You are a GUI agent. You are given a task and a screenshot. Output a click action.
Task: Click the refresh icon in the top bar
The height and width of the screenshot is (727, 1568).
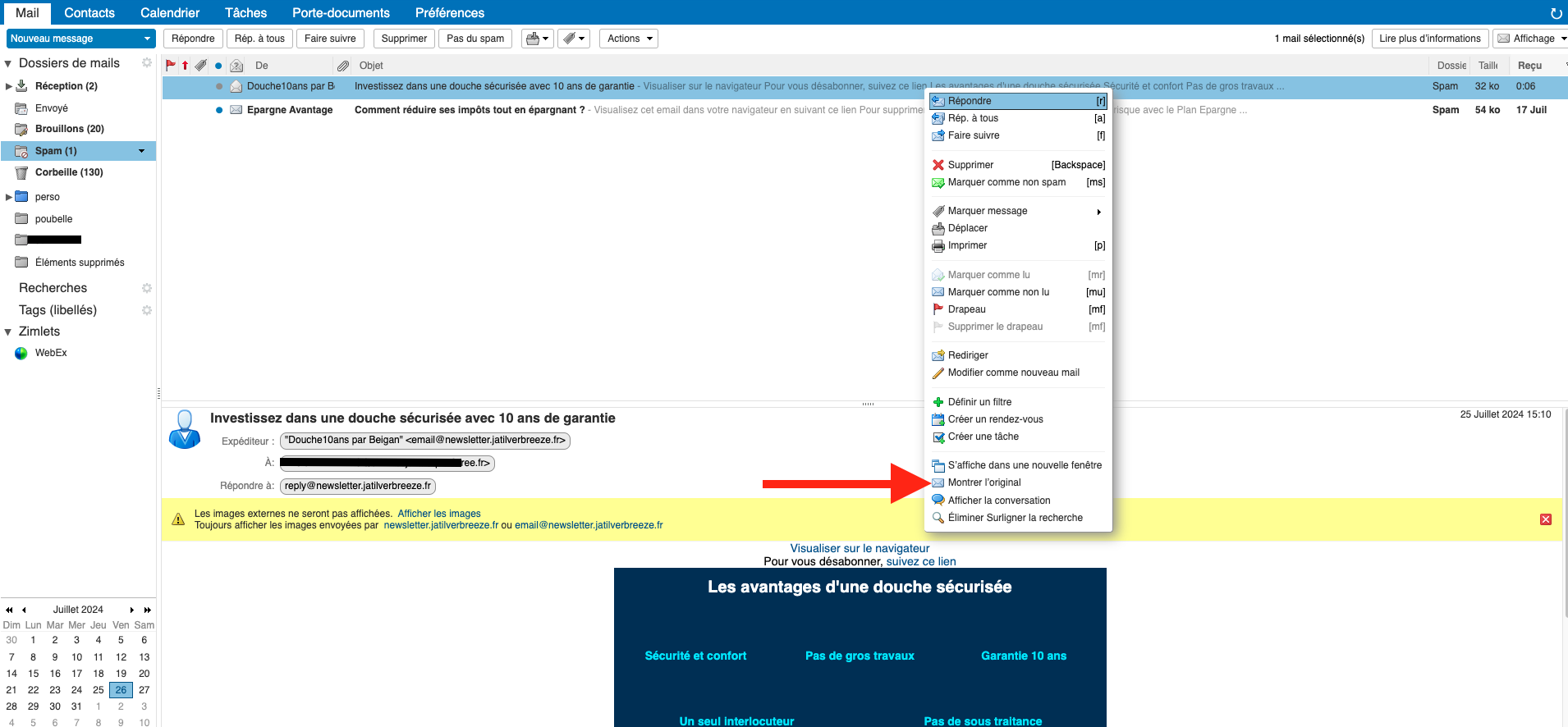coord(1556,13)
